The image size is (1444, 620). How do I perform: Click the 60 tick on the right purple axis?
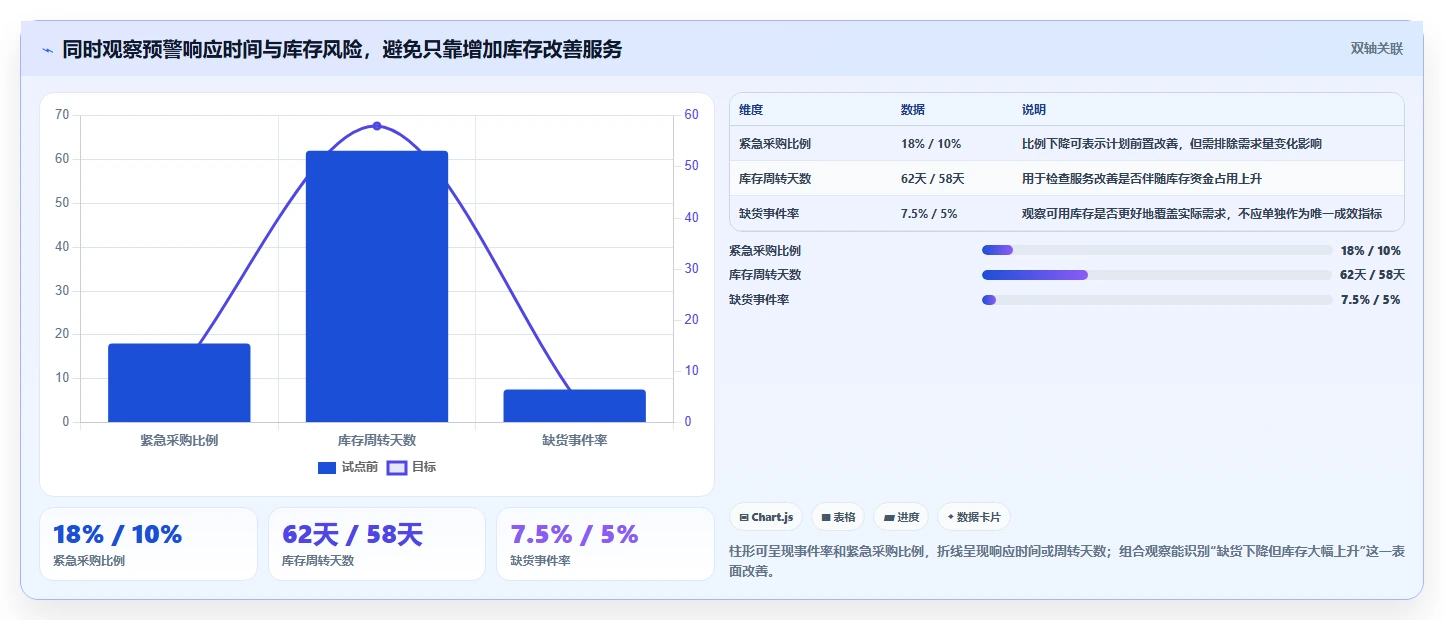691,115
